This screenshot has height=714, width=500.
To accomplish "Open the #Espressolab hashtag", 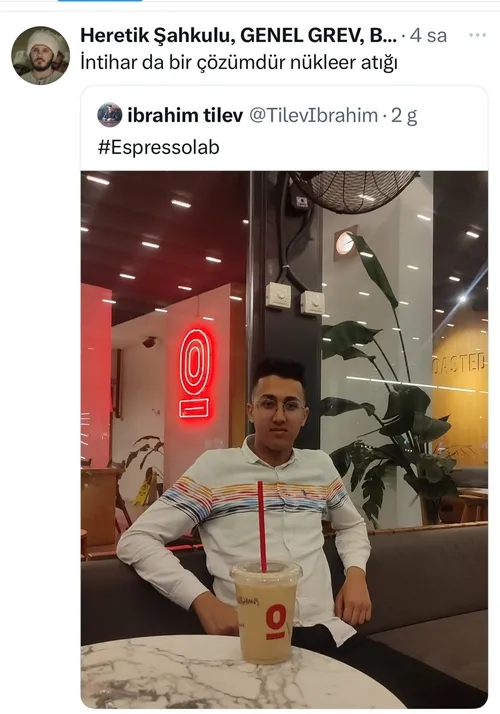I will [x=158, y=147].
